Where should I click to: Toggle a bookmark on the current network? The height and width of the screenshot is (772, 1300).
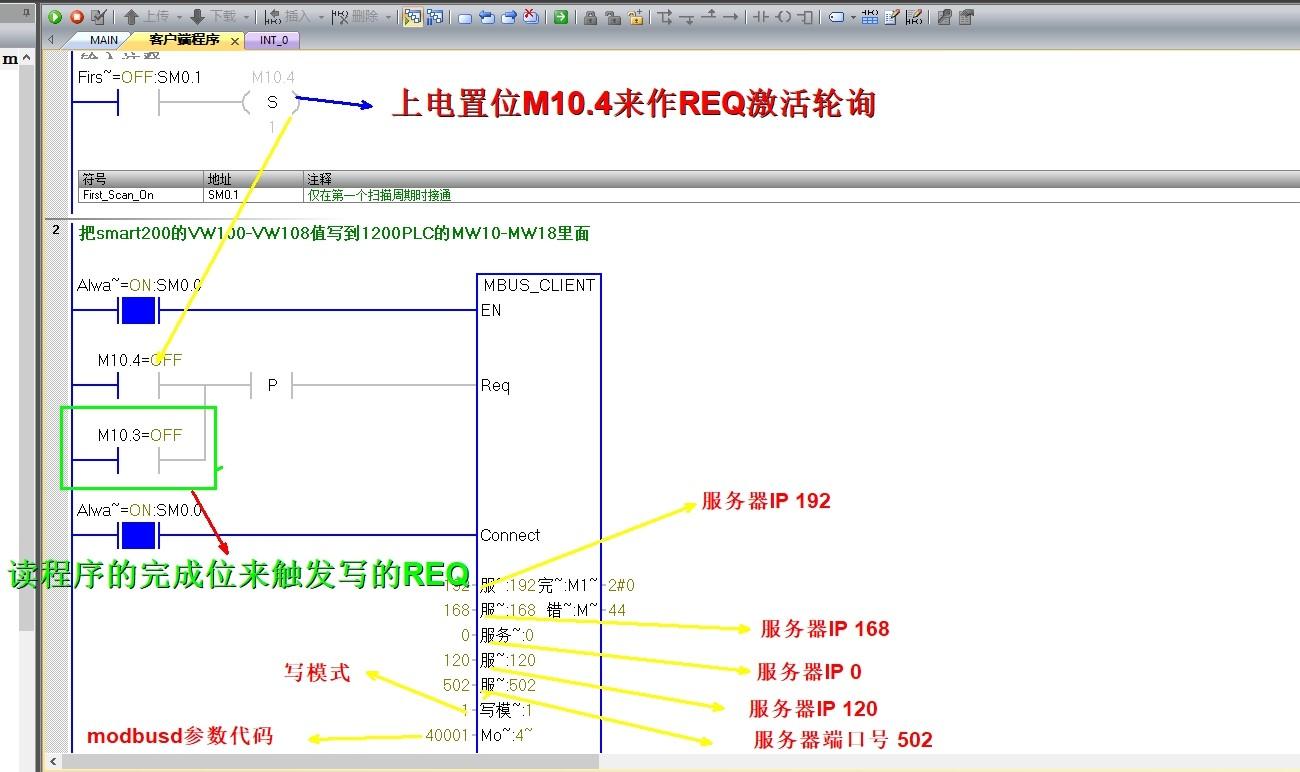pos(465,17)
